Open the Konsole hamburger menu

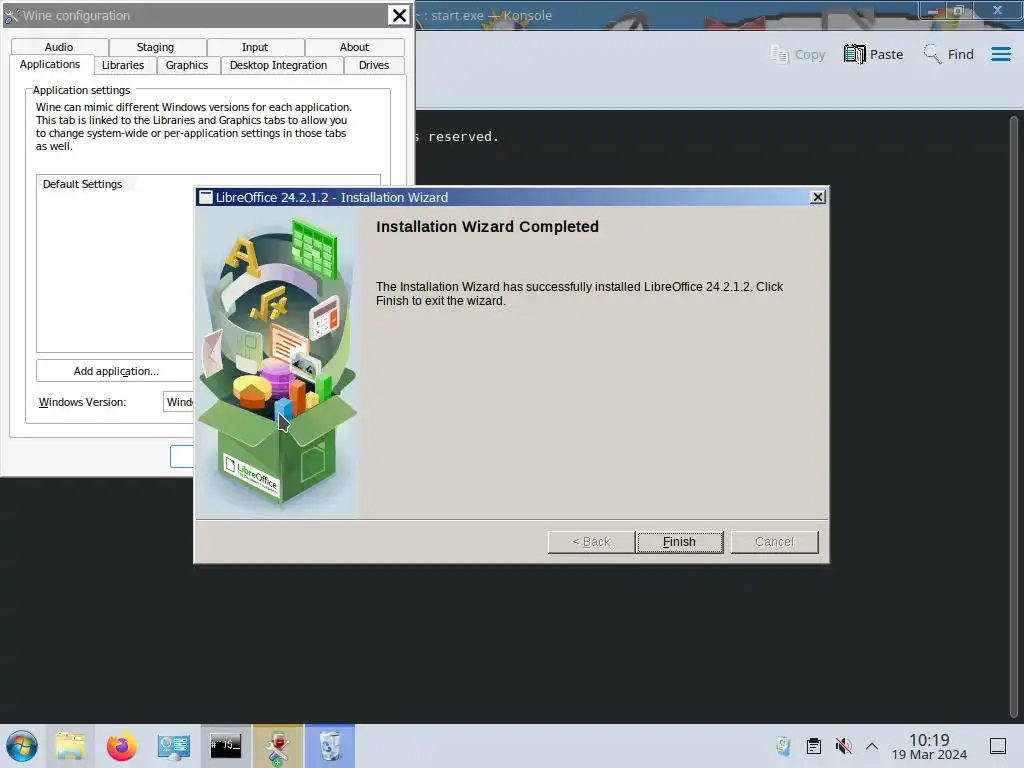tap(1000, 54)
